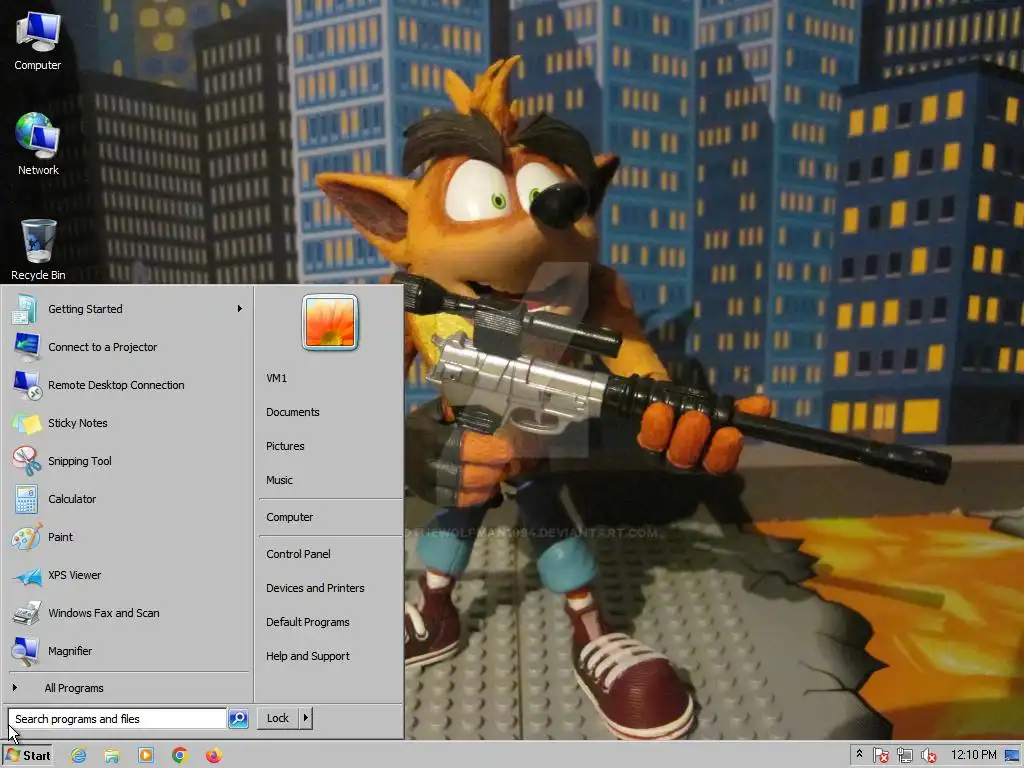This screenshot has width=1024, height=768.
Task: Click the Sticky Notes icon
Action: (25, 423)
